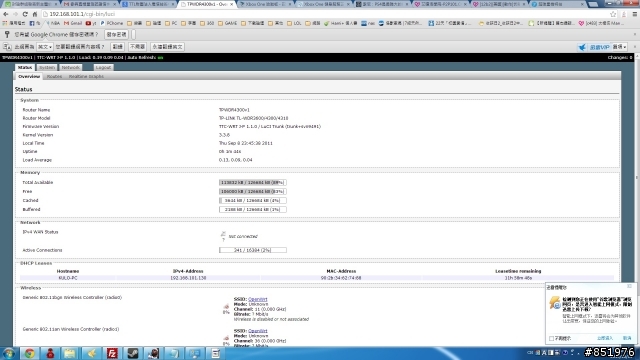
Task: Select the Routes sub-tab
Action: (54, 76)
